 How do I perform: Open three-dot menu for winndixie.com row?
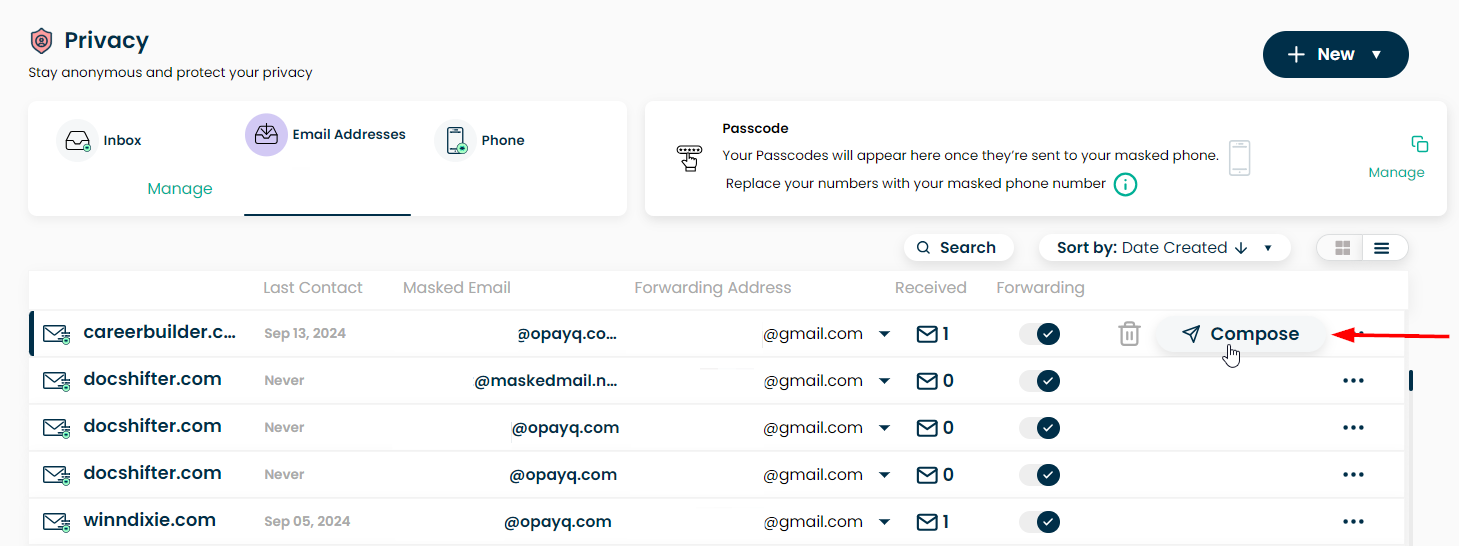[1354, 522]
